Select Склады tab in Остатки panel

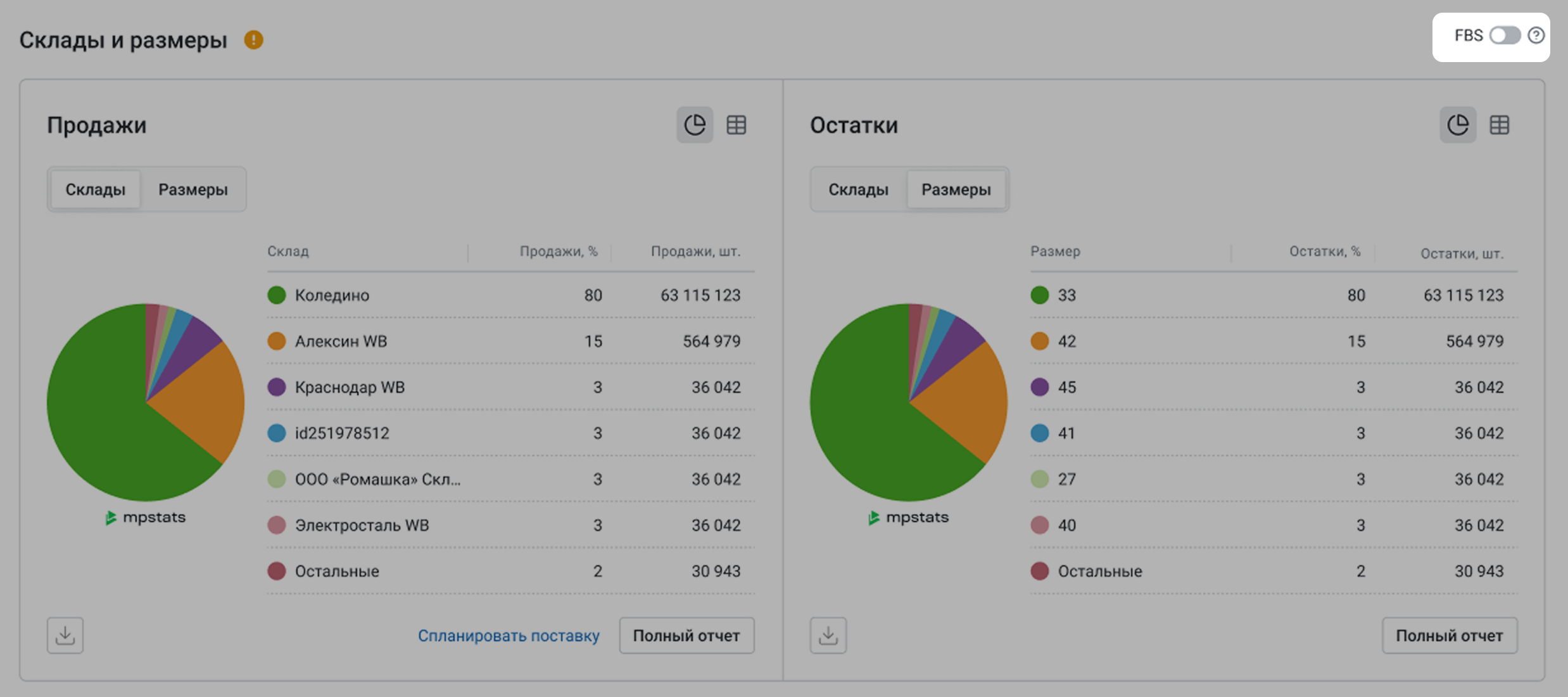click(x=858, y=189)
